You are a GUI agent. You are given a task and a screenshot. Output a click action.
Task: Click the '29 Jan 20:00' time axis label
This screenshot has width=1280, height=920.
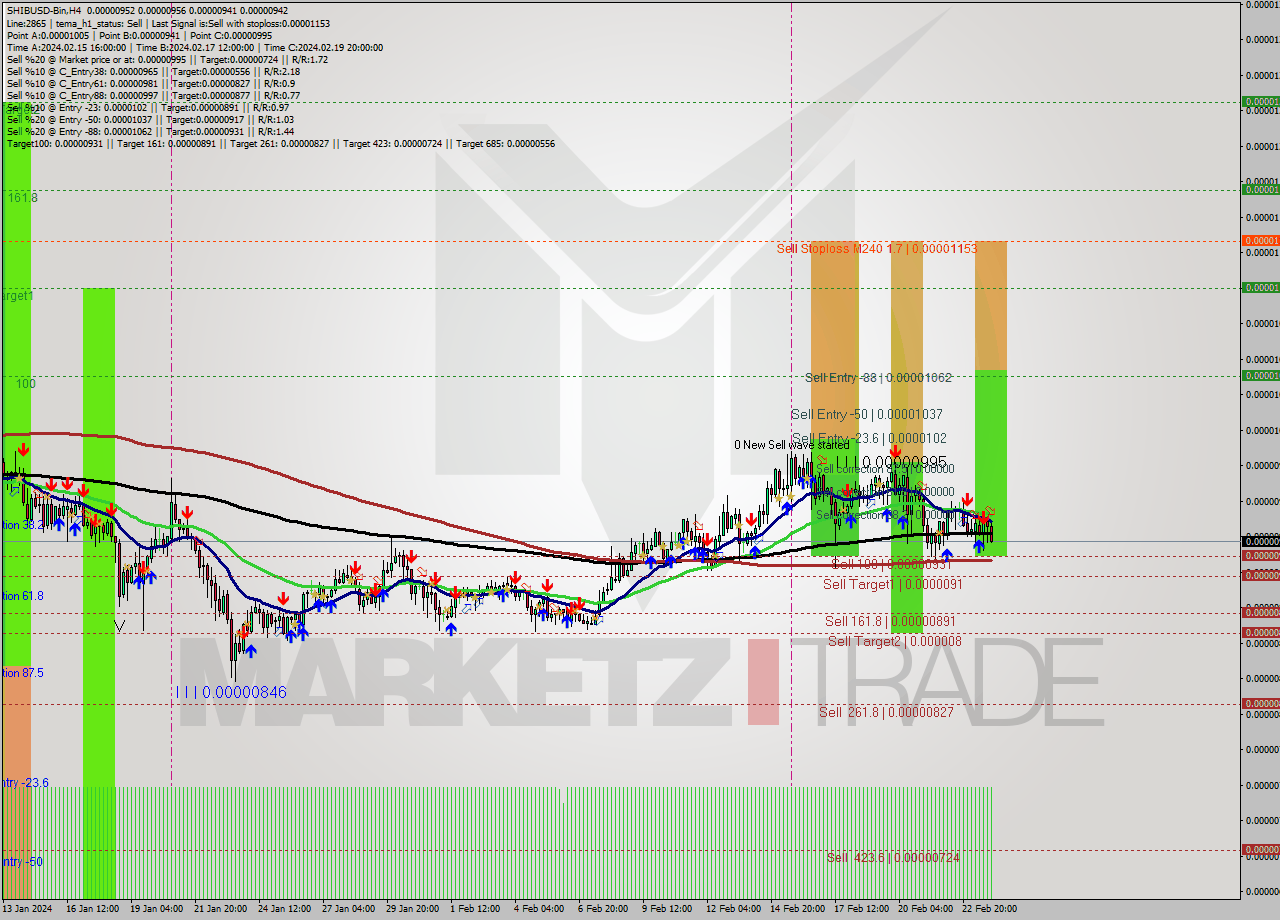pos(412,909)
